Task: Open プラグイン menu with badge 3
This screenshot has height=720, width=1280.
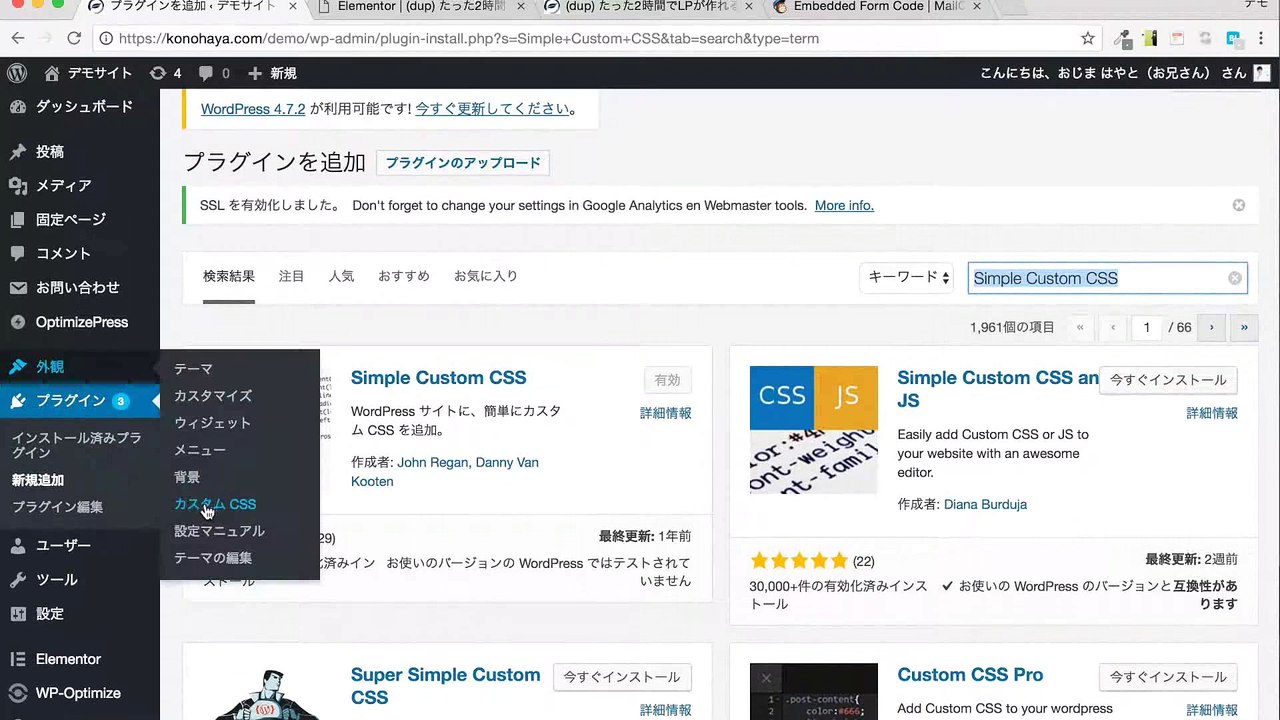Action: (80, 401)
